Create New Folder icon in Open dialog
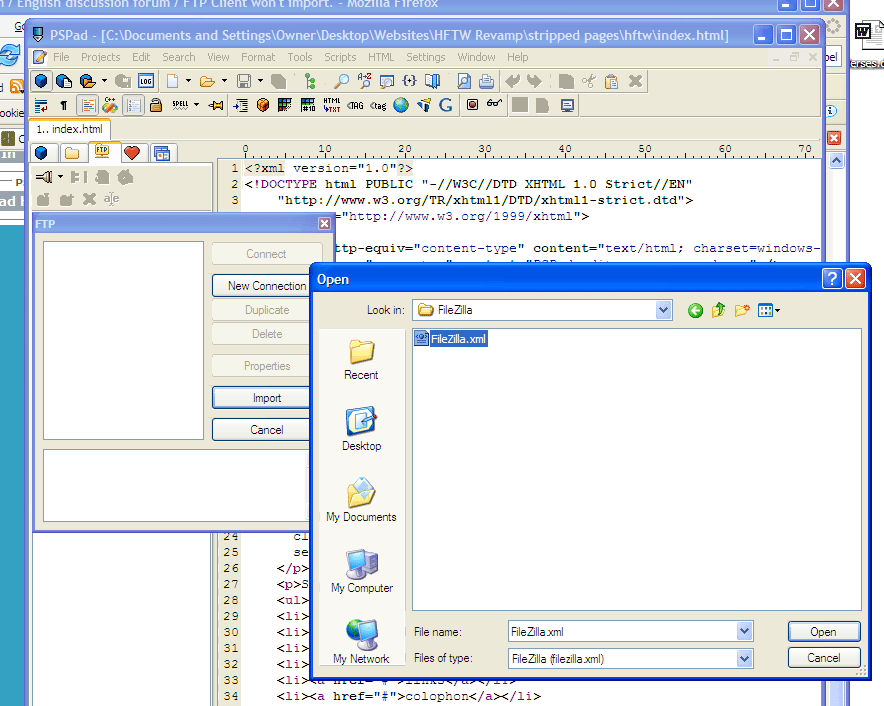The height and width of the screenshot is (706, 884). [742, 311]
